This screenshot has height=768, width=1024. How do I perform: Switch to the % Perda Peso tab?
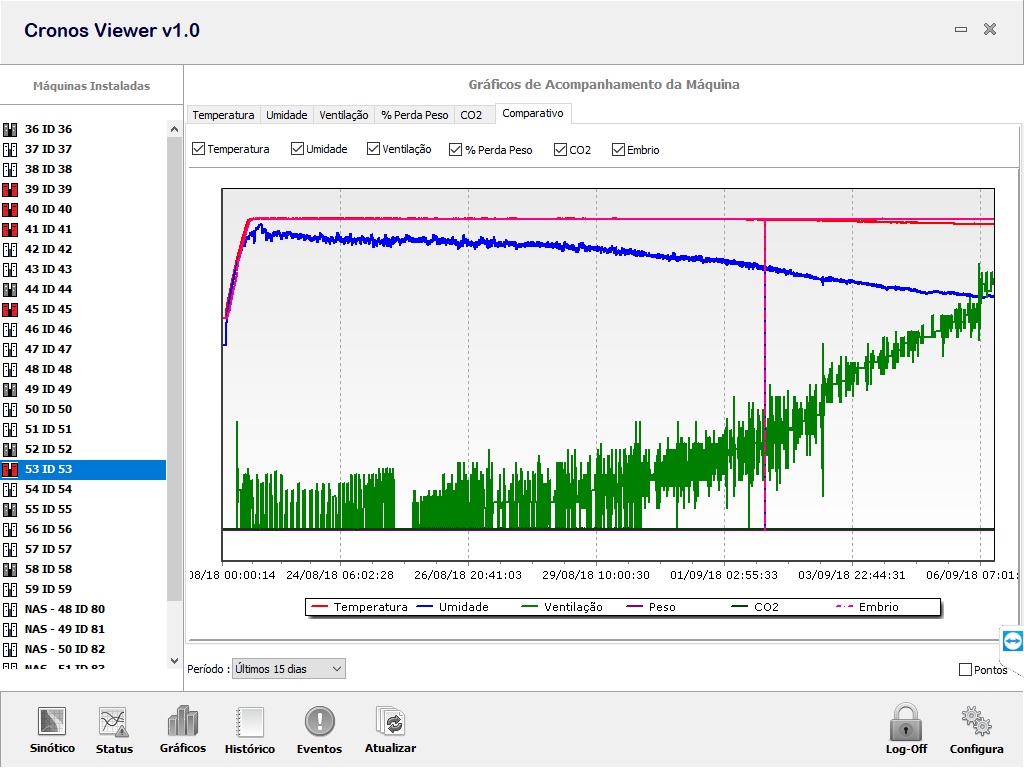tap(414, 115)
